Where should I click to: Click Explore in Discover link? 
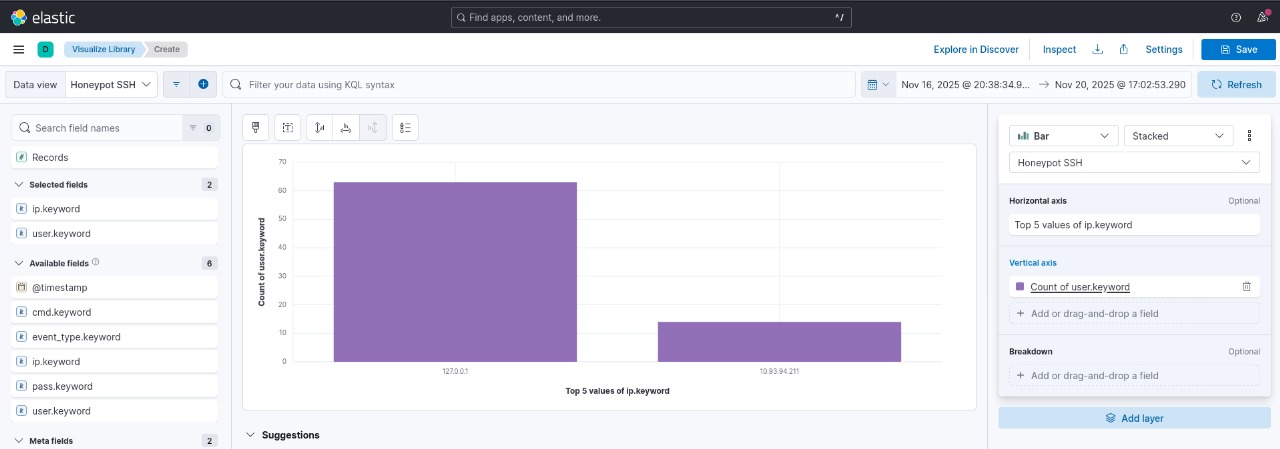pos(975,49)
